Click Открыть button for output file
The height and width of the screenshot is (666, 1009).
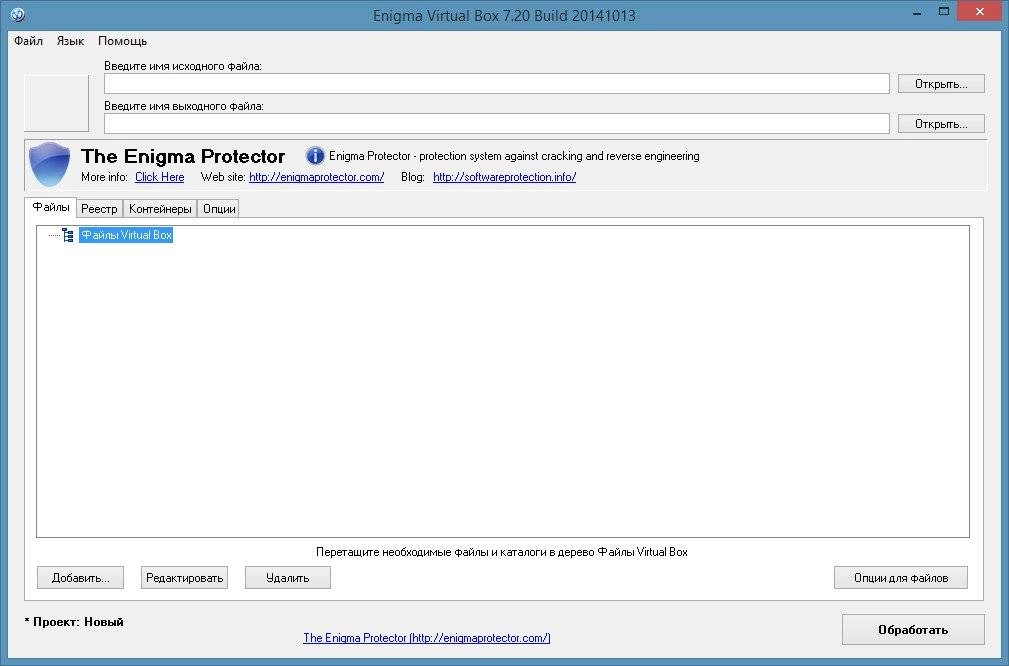click(941, 124)
